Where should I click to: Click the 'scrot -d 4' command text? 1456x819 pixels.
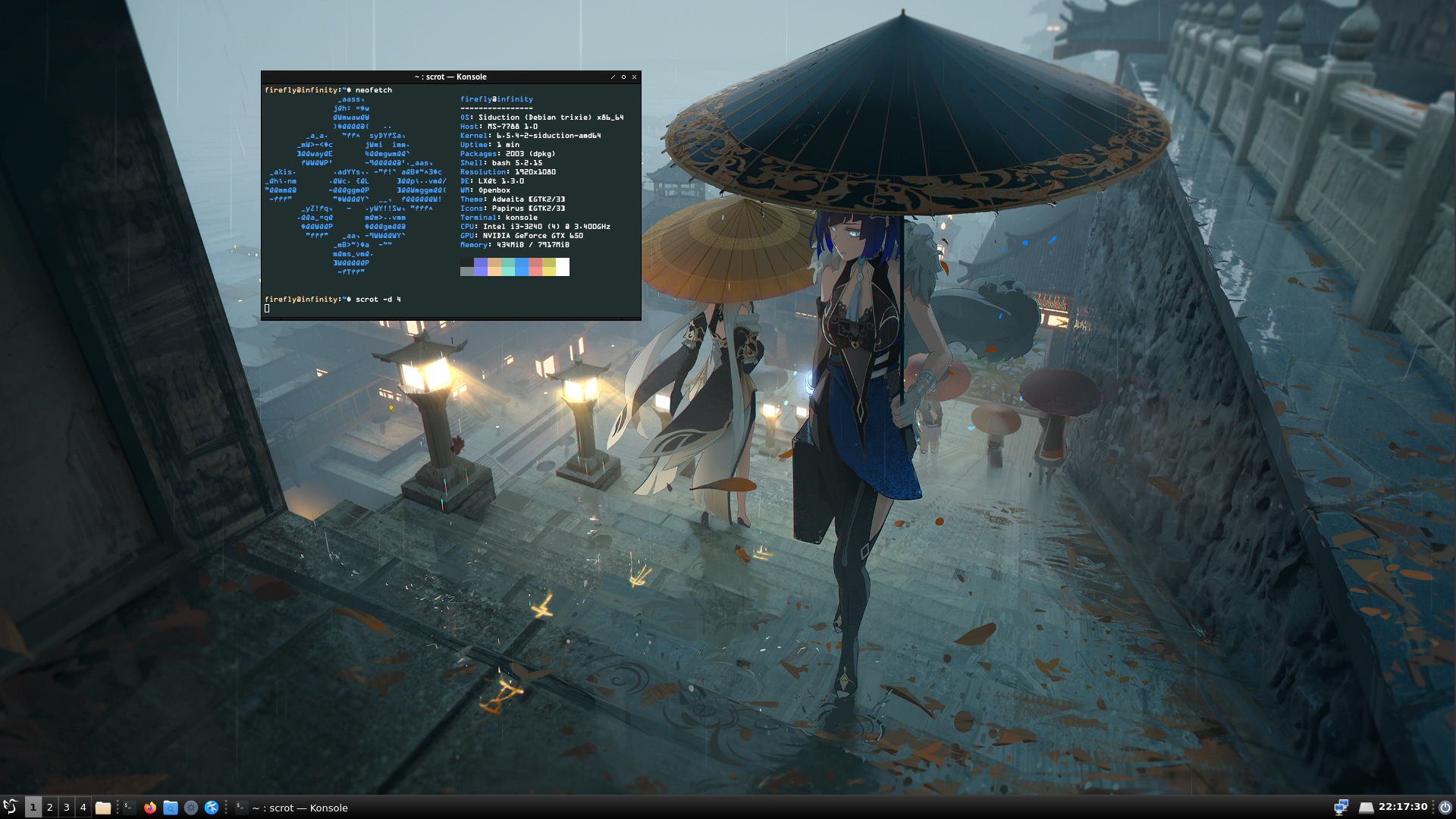[378, 300]
